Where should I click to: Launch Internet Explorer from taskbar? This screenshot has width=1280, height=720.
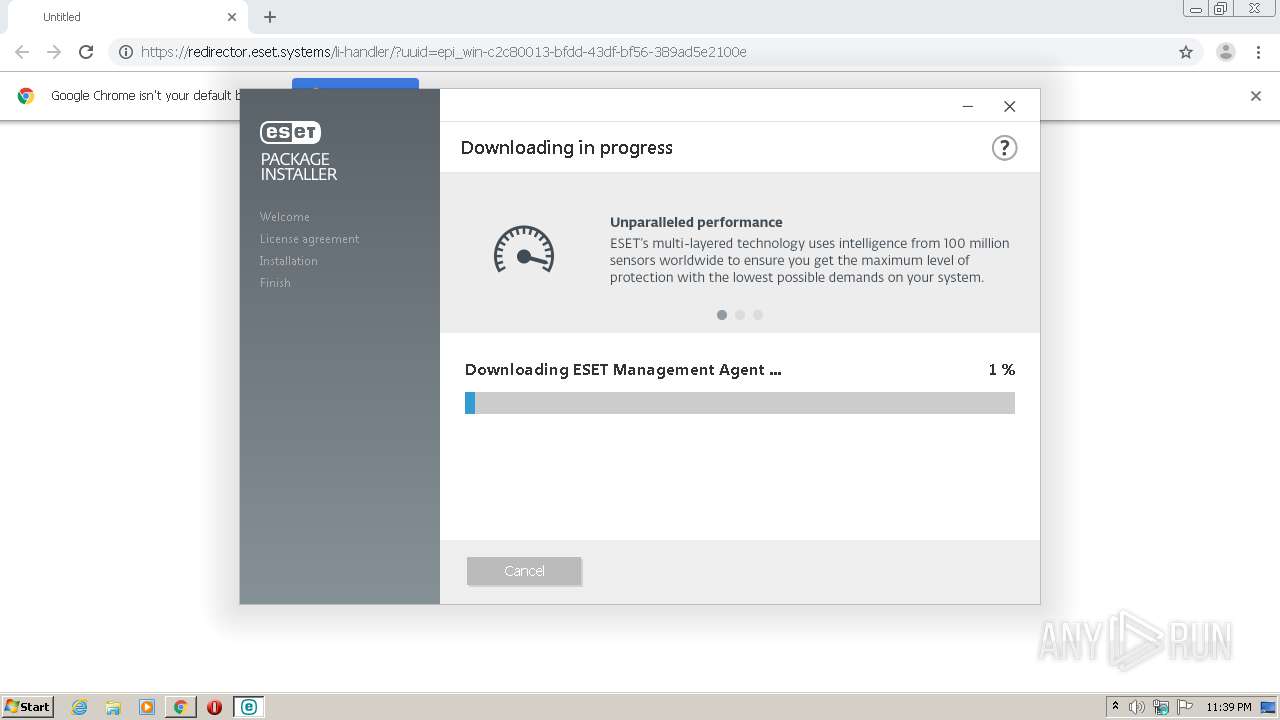coord(80,707)
